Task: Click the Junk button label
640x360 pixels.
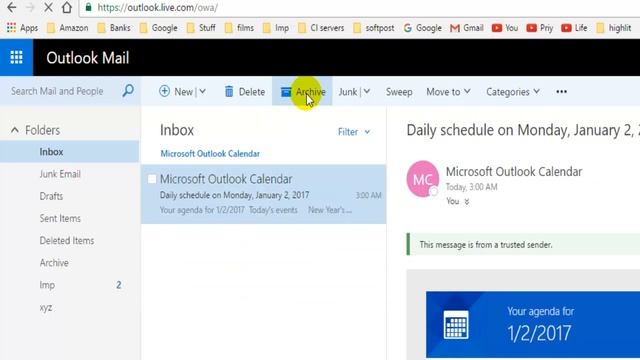Action: (x=348, y=92)
